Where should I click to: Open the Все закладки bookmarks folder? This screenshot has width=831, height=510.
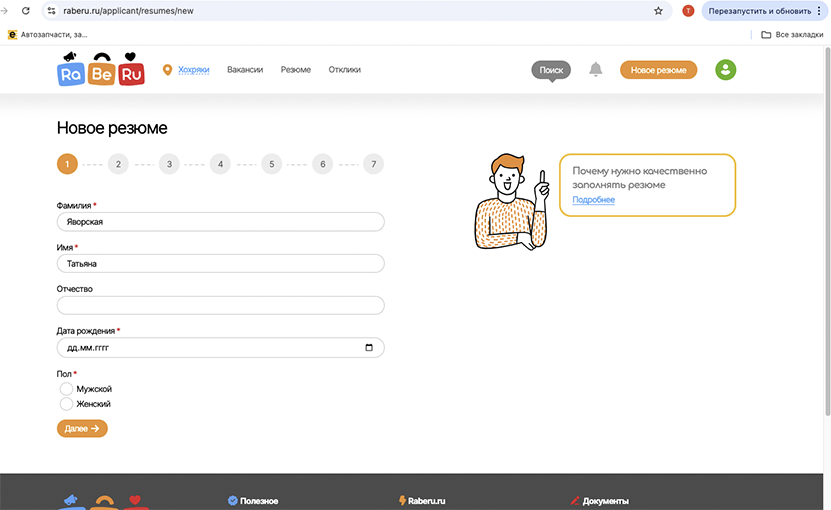click(788, 34)
